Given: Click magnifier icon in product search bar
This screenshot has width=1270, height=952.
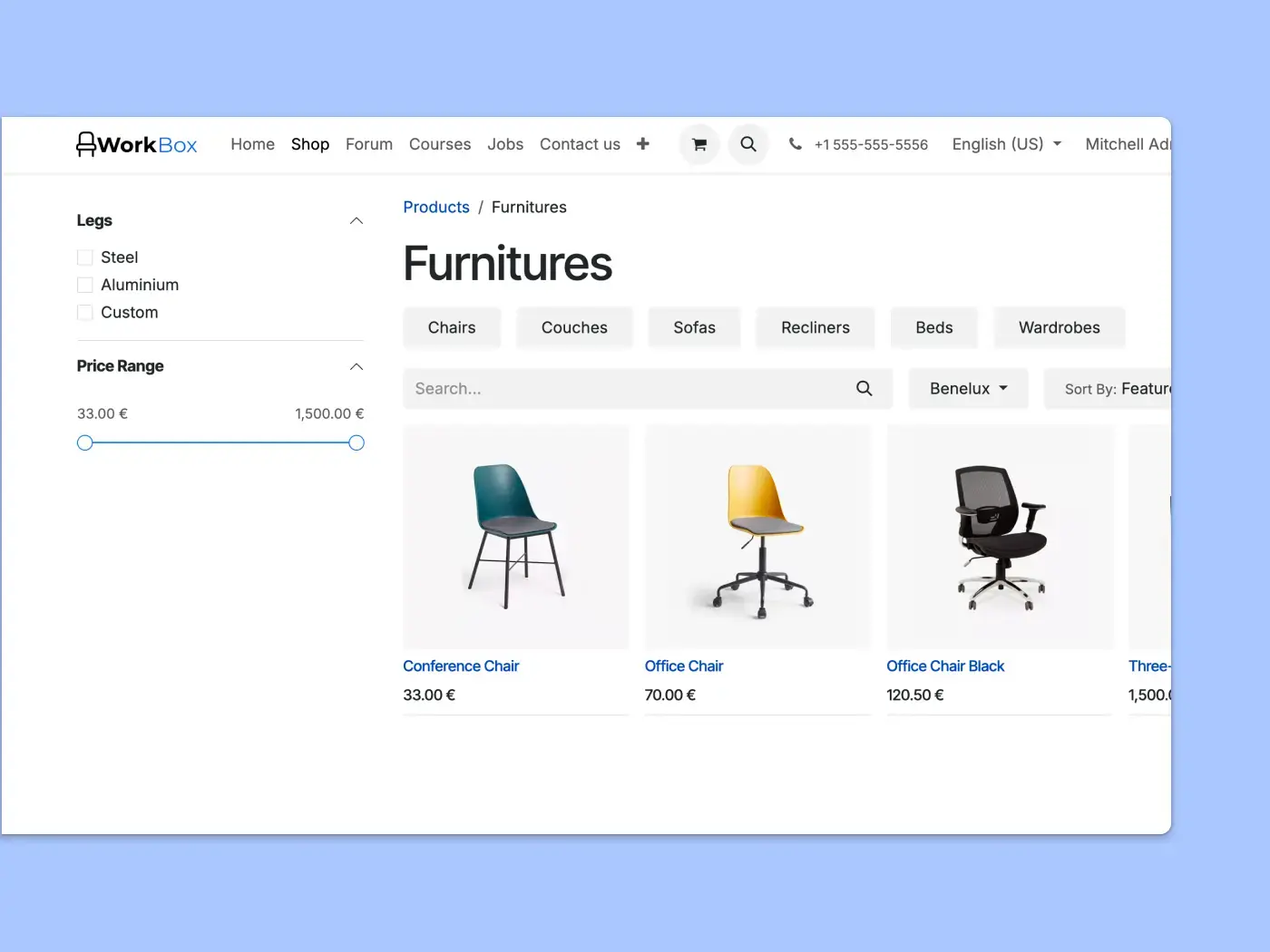Looking at the screenshot, I should [865, 388].
